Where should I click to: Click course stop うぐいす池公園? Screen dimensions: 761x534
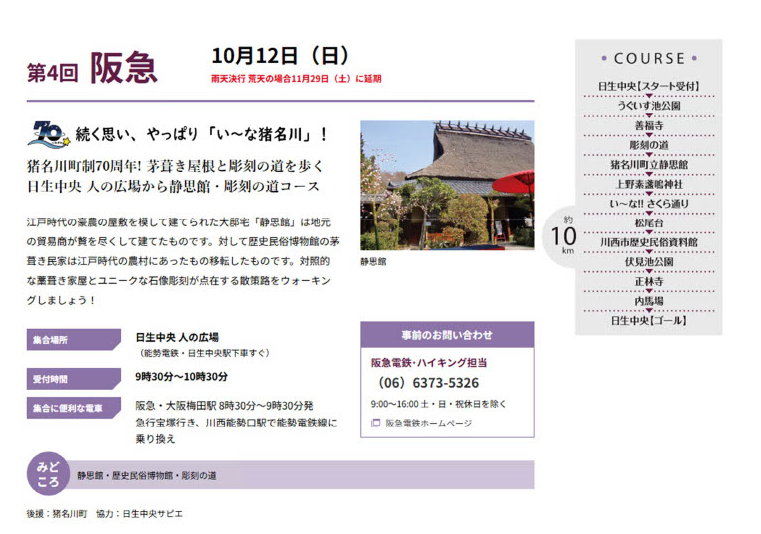(649, 106)
